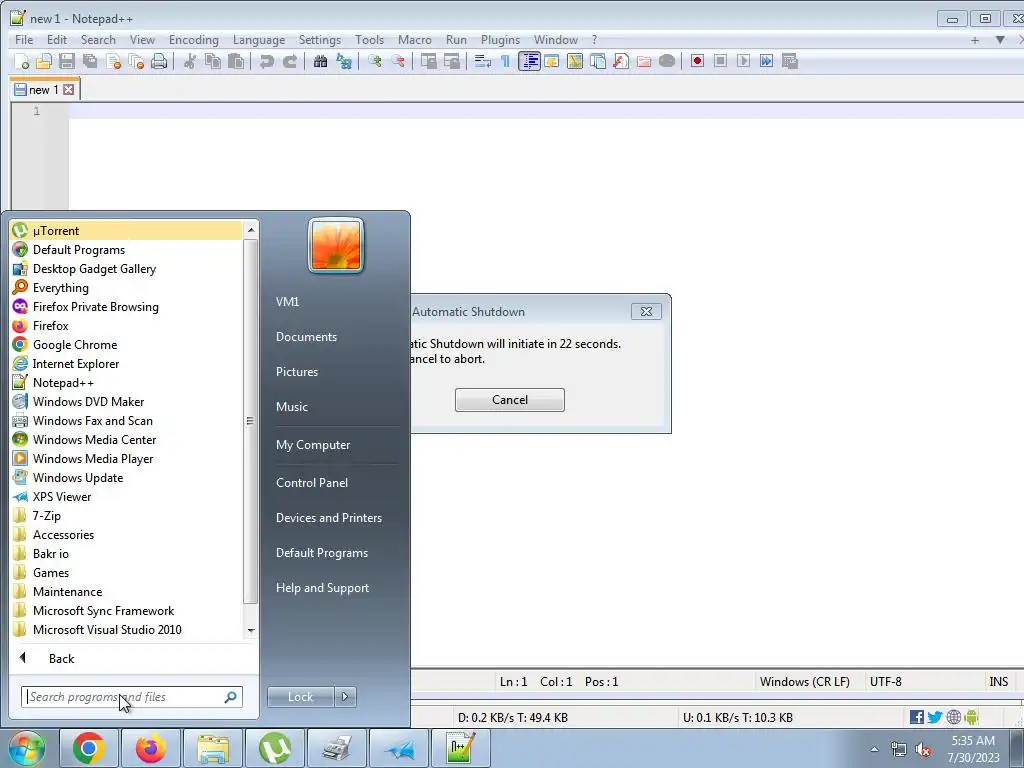This screenshot has width=1024, height=768.
Task: Click the Folder as Workspace toolbar icon
Action: pos(644,61)
